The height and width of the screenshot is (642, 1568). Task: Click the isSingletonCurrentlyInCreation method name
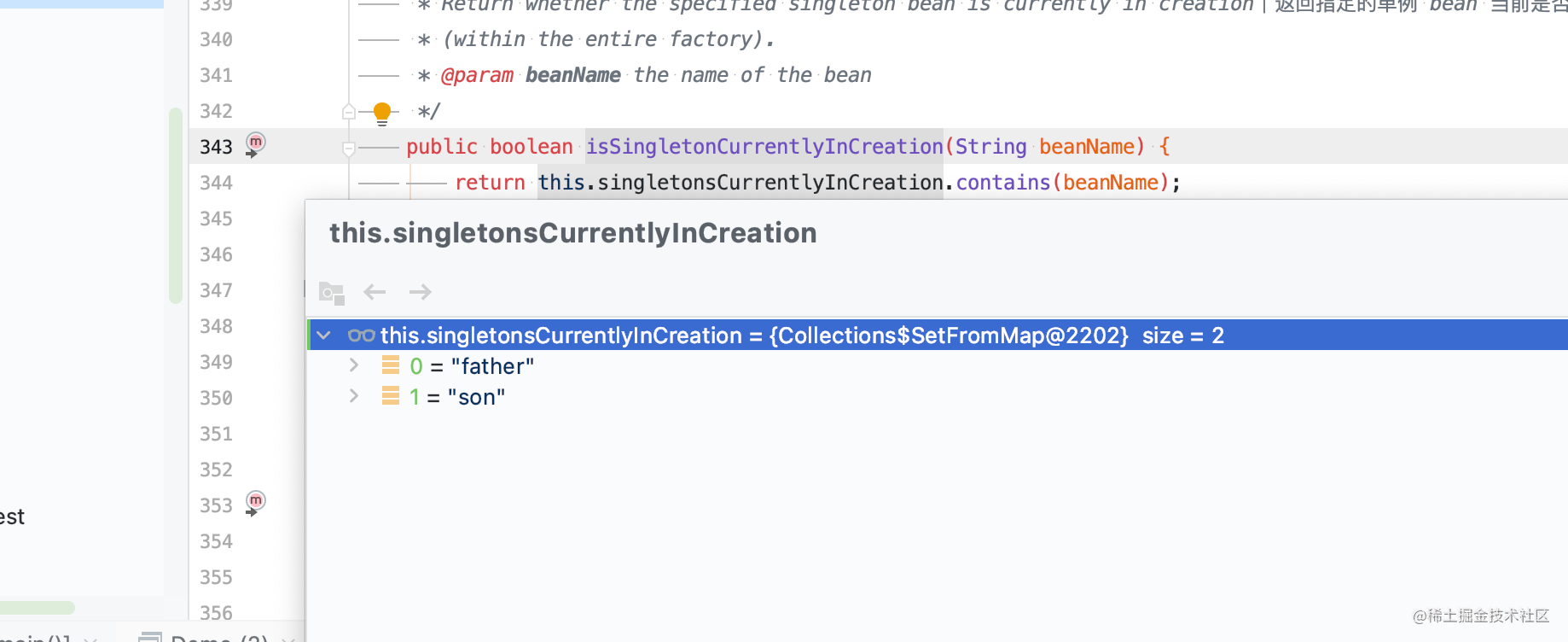pos(764,147)
